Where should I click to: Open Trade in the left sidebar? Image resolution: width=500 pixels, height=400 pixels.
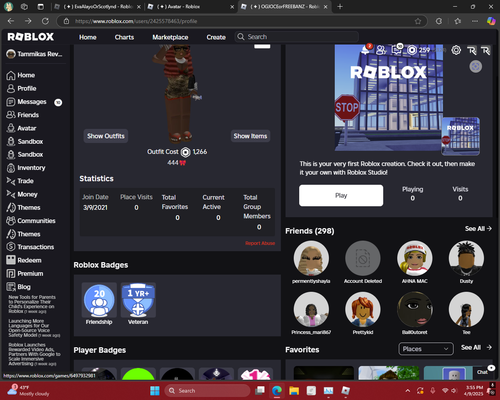(x=20, y=181)
